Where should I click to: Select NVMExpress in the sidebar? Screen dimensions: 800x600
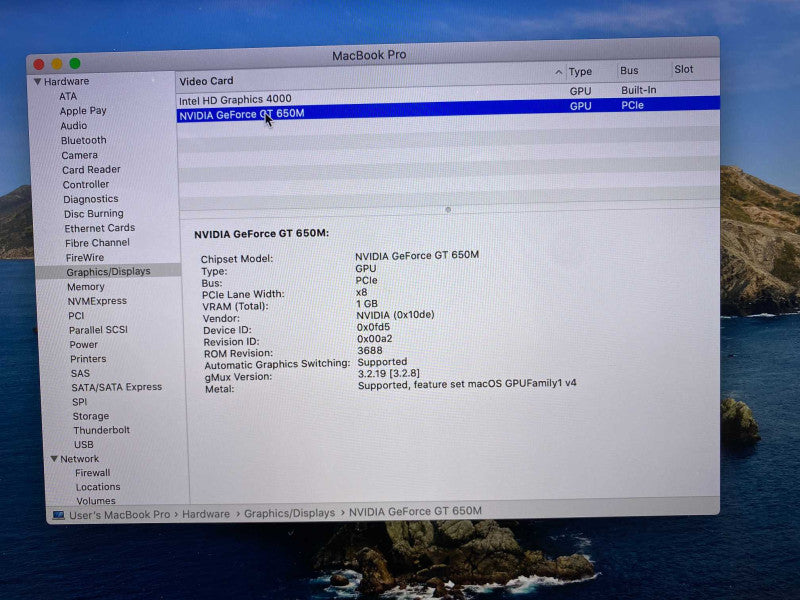pos(97,301)
